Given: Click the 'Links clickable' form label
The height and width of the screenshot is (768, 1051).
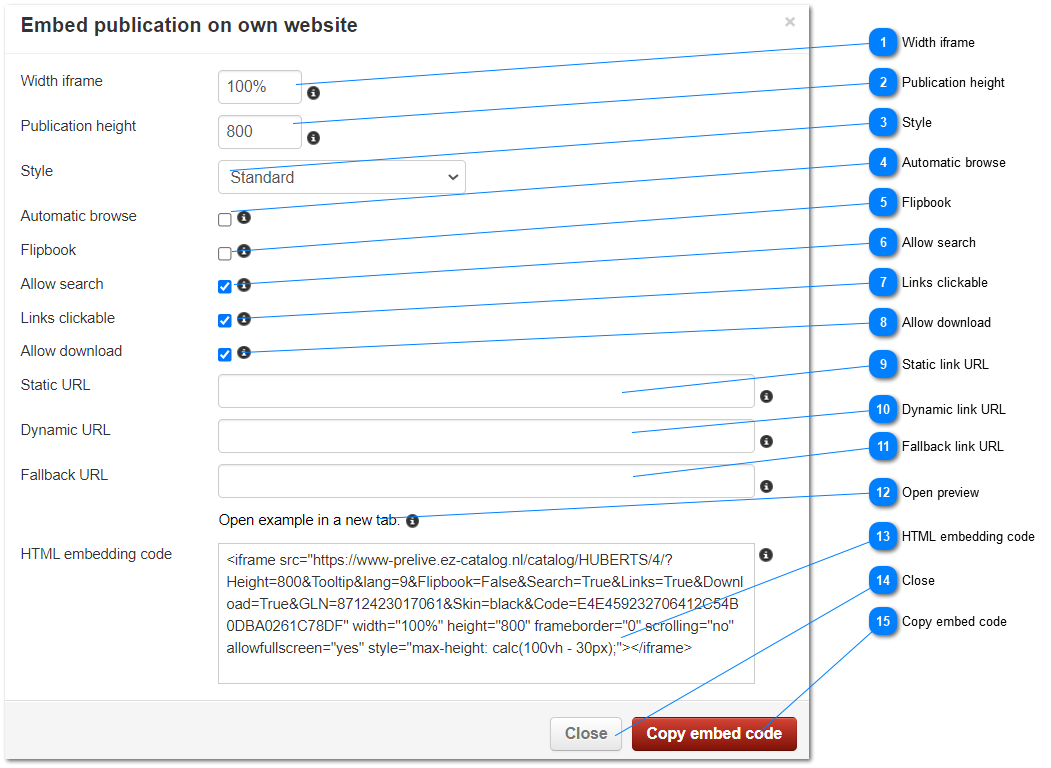Looking at the screenshot, I should coord(68,318).
